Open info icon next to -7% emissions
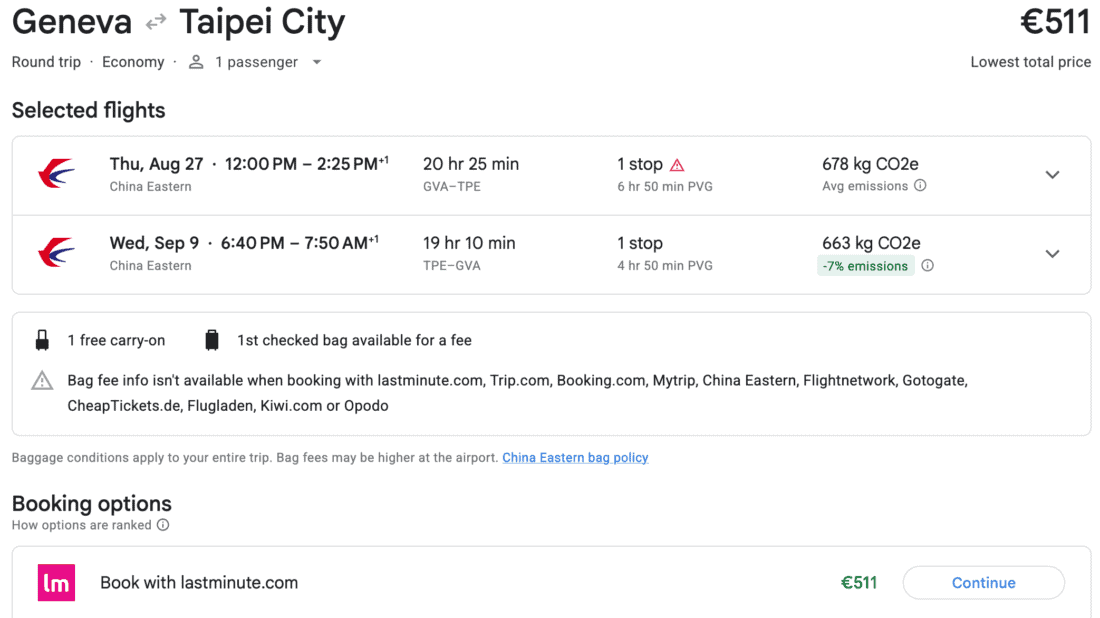This screenshot has height=618, width=1100. tap(927, 265)
